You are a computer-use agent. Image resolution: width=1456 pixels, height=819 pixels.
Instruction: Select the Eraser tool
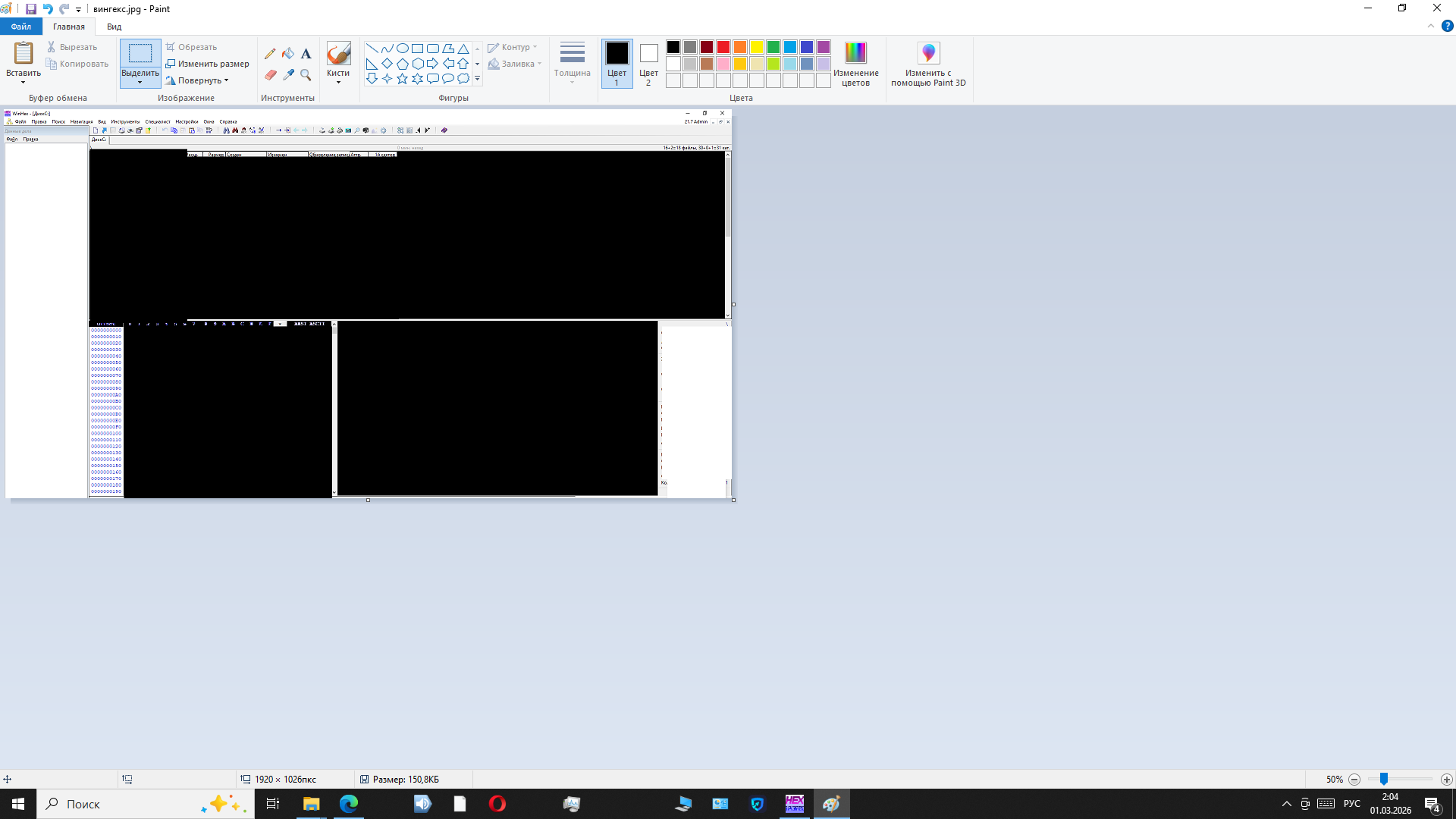coord(270,75)
